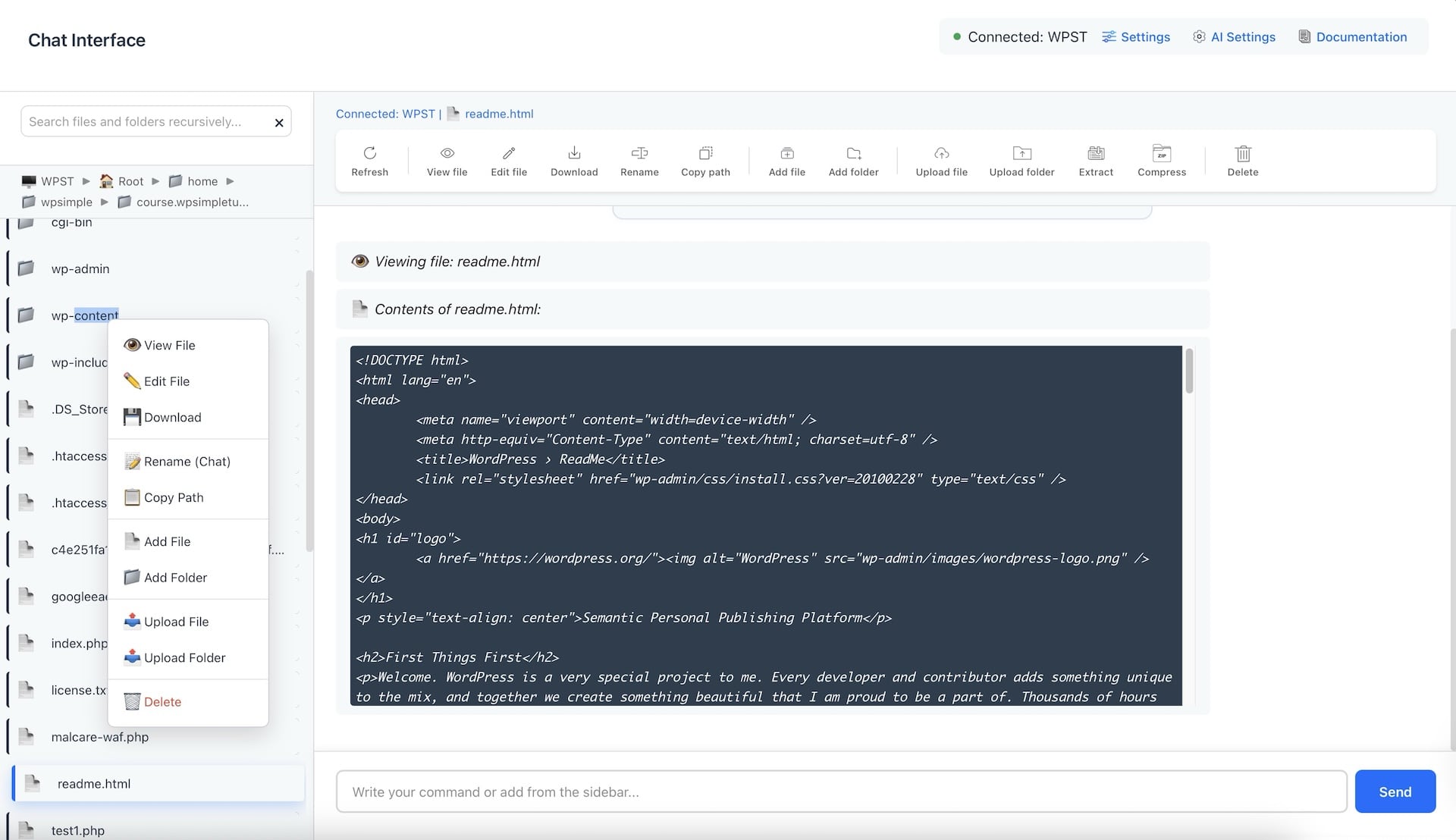The image size is (1456, 840).
Task: Select the malcare-waf.php file row
Action: click(x=155, y=737)
